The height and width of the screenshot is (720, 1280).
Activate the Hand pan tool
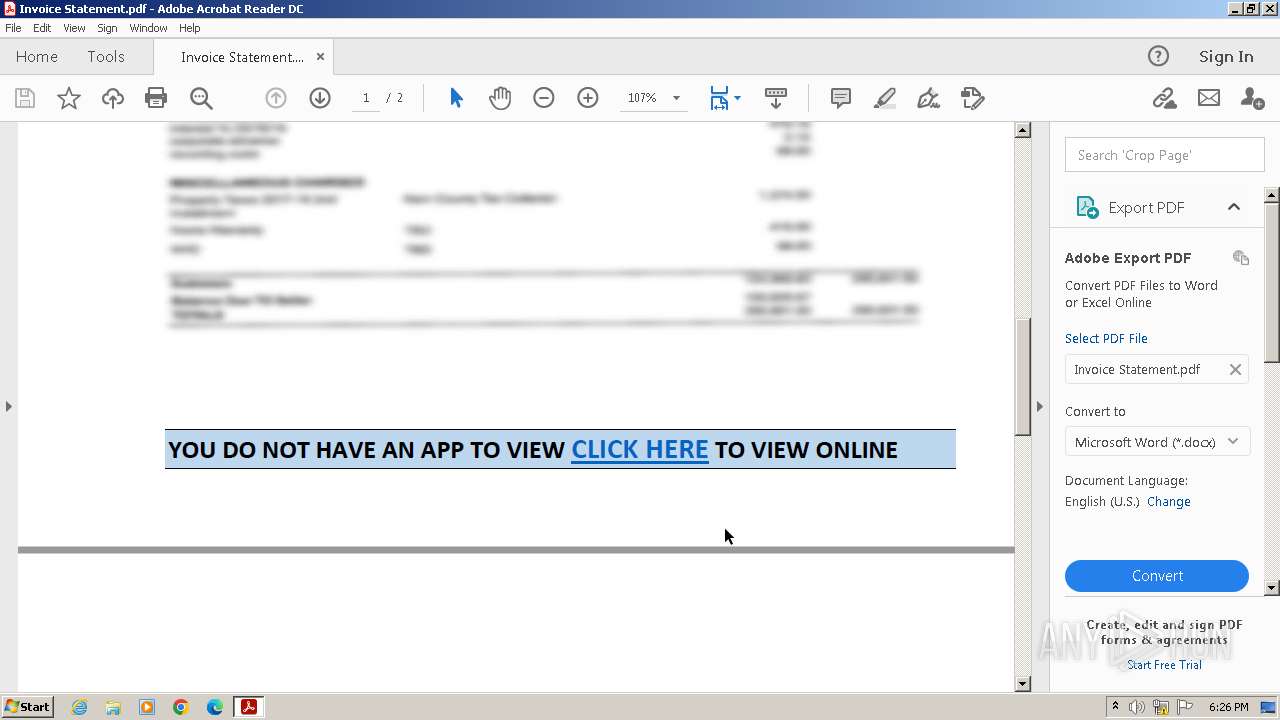coord(500,98)
